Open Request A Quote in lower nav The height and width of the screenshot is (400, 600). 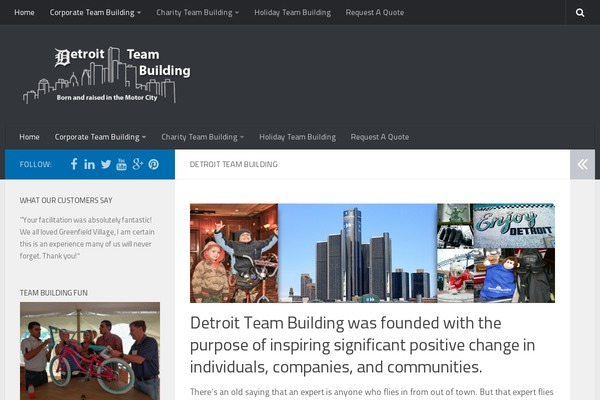pos(380,137)
